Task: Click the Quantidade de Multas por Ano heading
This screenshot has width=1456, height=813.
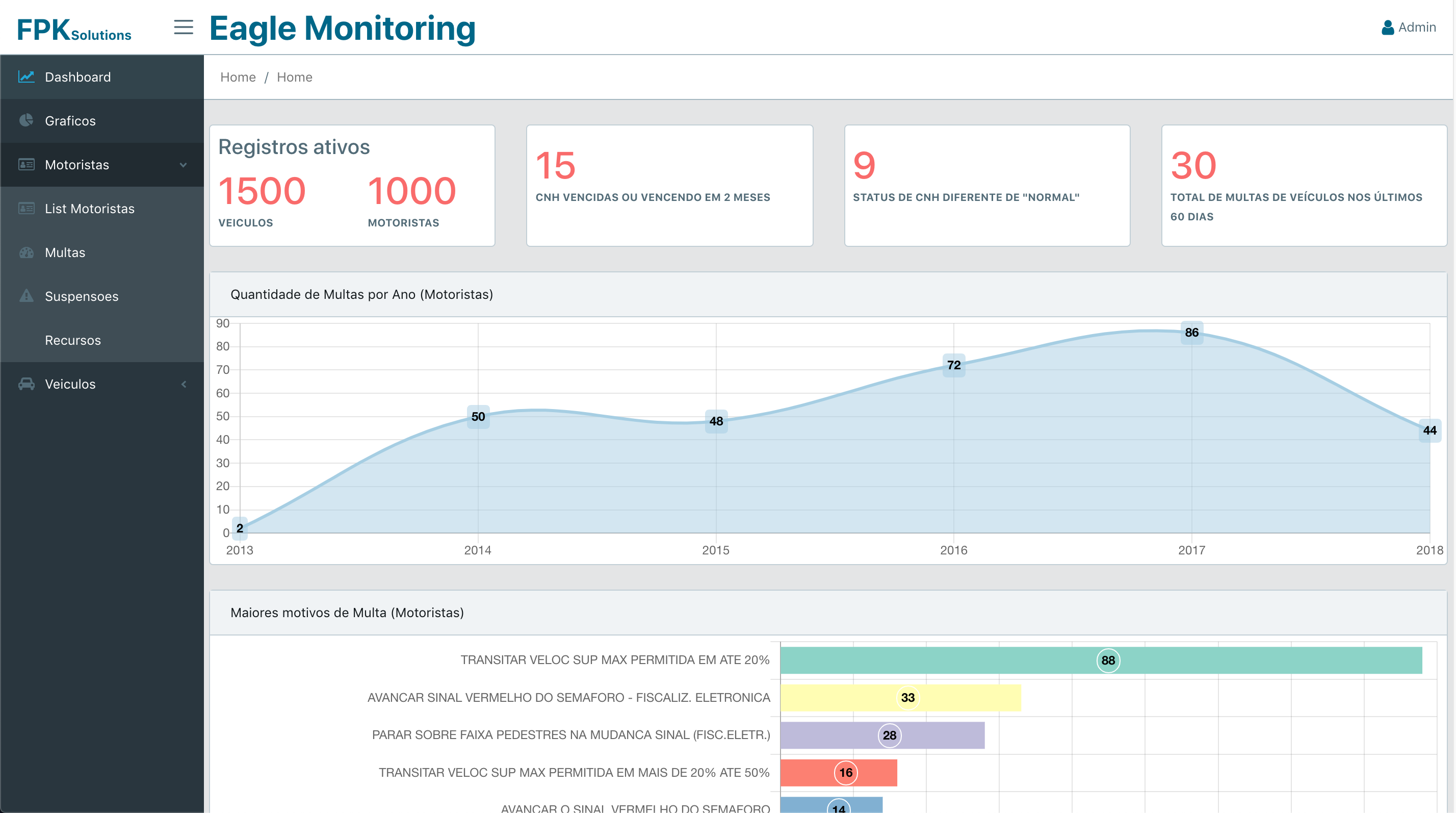Action: pyautogui.click(x=362, y=294)
